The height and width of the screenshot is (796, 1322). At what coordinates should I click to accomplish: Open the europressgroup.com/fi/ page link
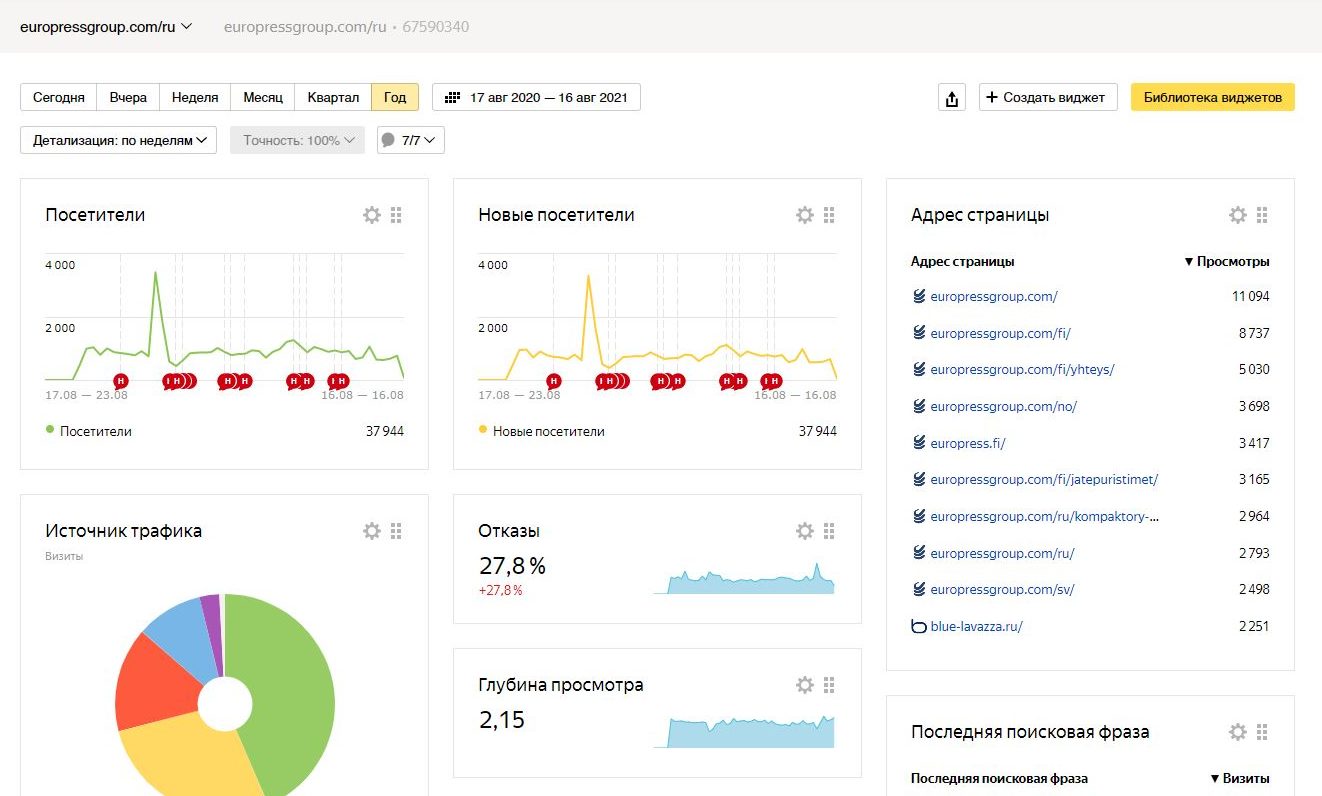click(x=1000, y=333)
